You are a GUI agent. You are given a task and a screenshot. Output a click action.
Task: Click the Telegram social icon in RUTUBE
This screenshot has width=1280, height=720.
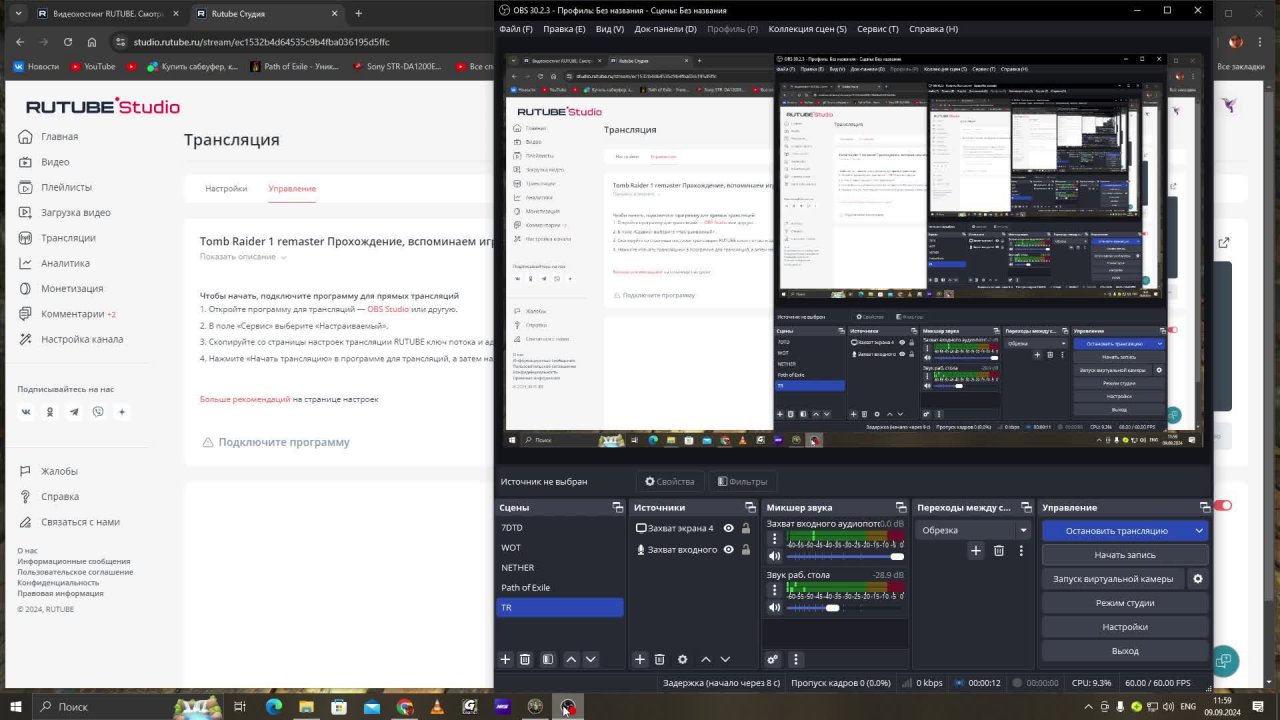click(74, 412)
